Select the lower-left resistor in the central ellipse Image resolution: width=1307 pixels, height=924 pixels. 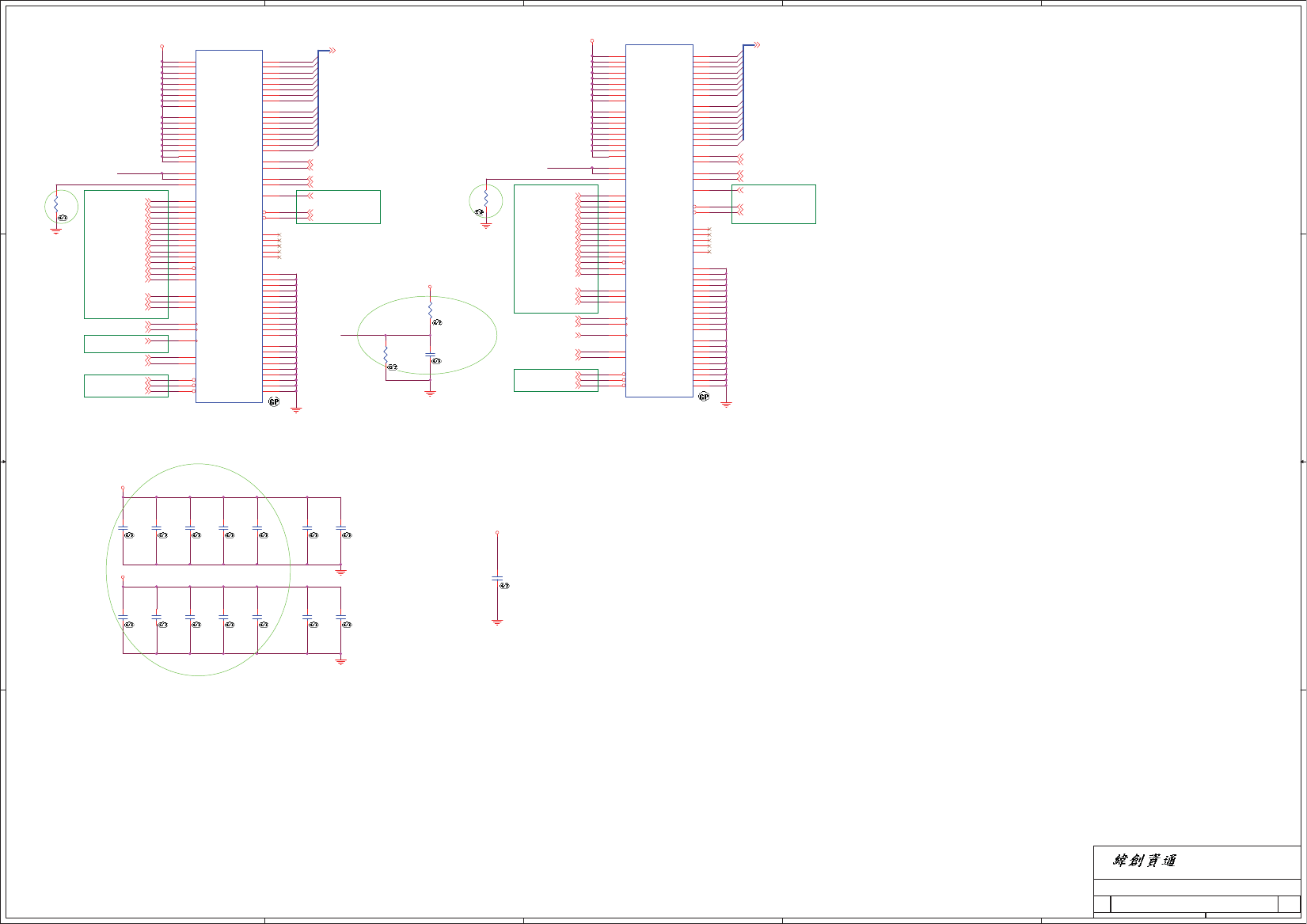[x=386, y=354]
